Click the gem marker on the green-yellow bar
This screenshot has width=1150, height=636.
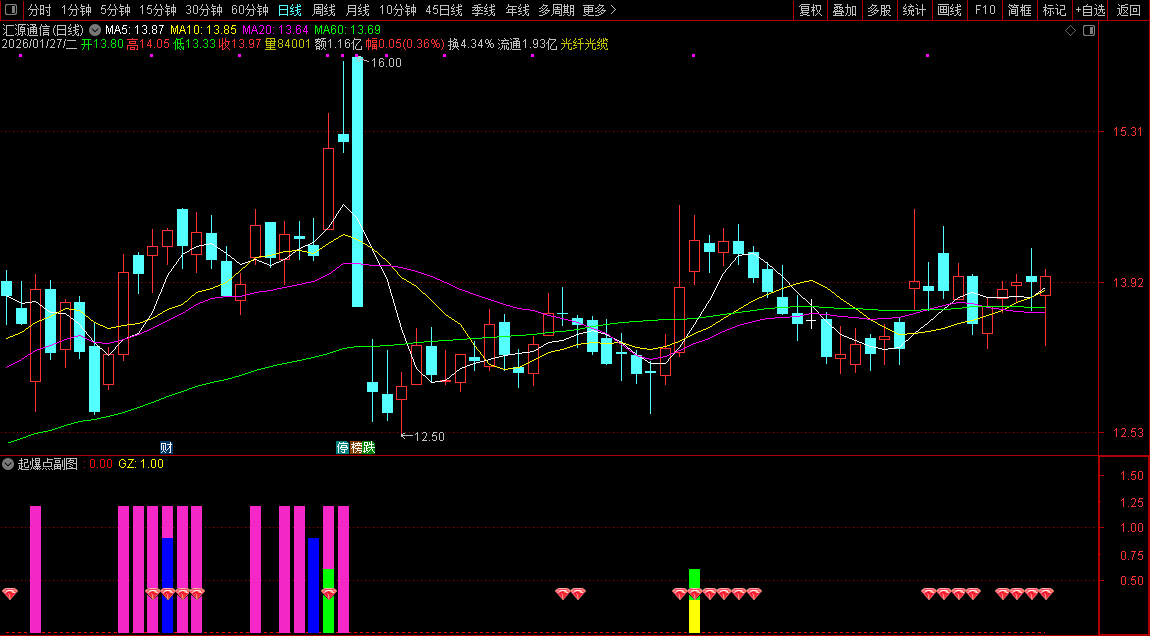pyautogui.click(x=695, y=593)
